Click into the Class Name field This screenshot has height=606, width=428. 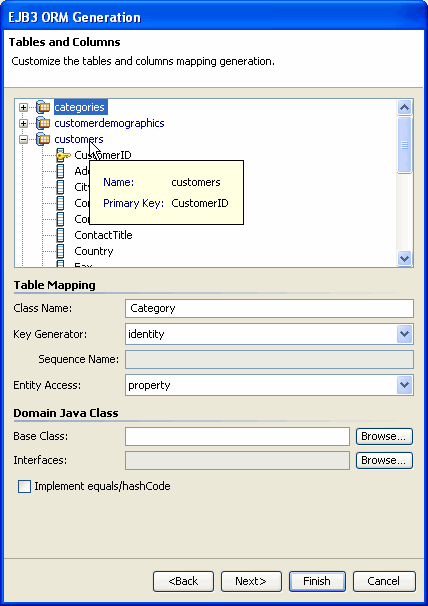[269, 308]
